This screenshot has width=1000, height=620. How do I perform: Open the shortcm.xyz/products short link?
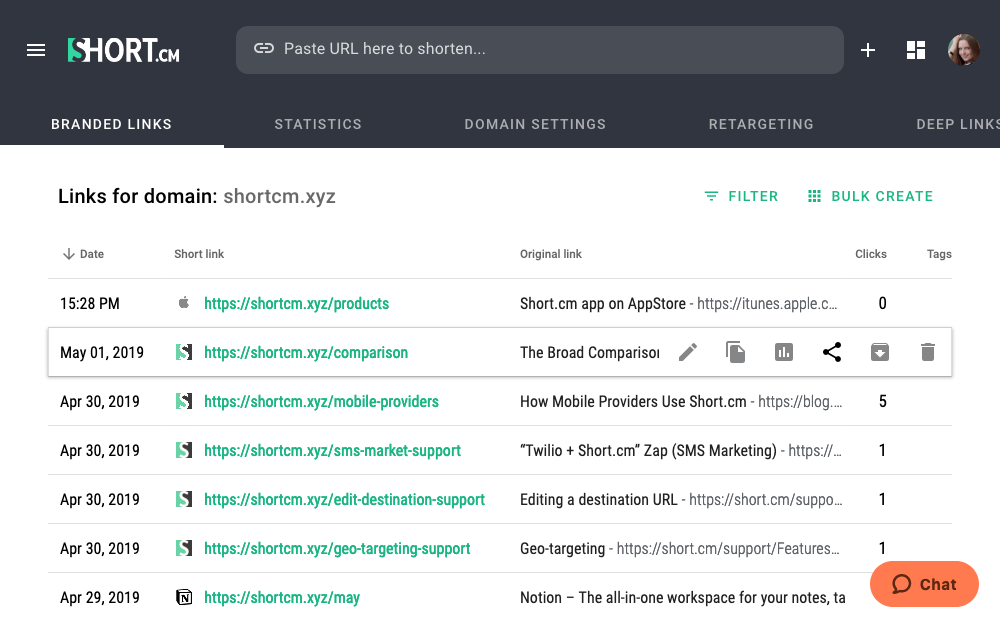pyautogui.click(x=296, y=303)
